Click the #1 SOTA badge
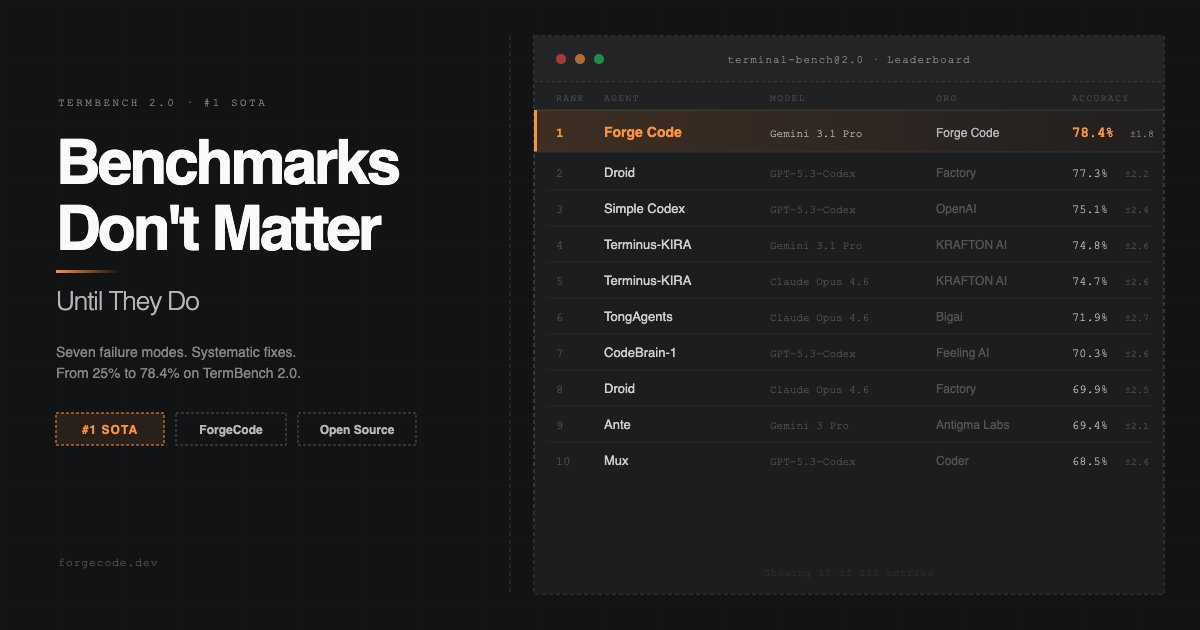This screenshot has width=1200, height=630. pyautogui.click(x=109, y=429)
